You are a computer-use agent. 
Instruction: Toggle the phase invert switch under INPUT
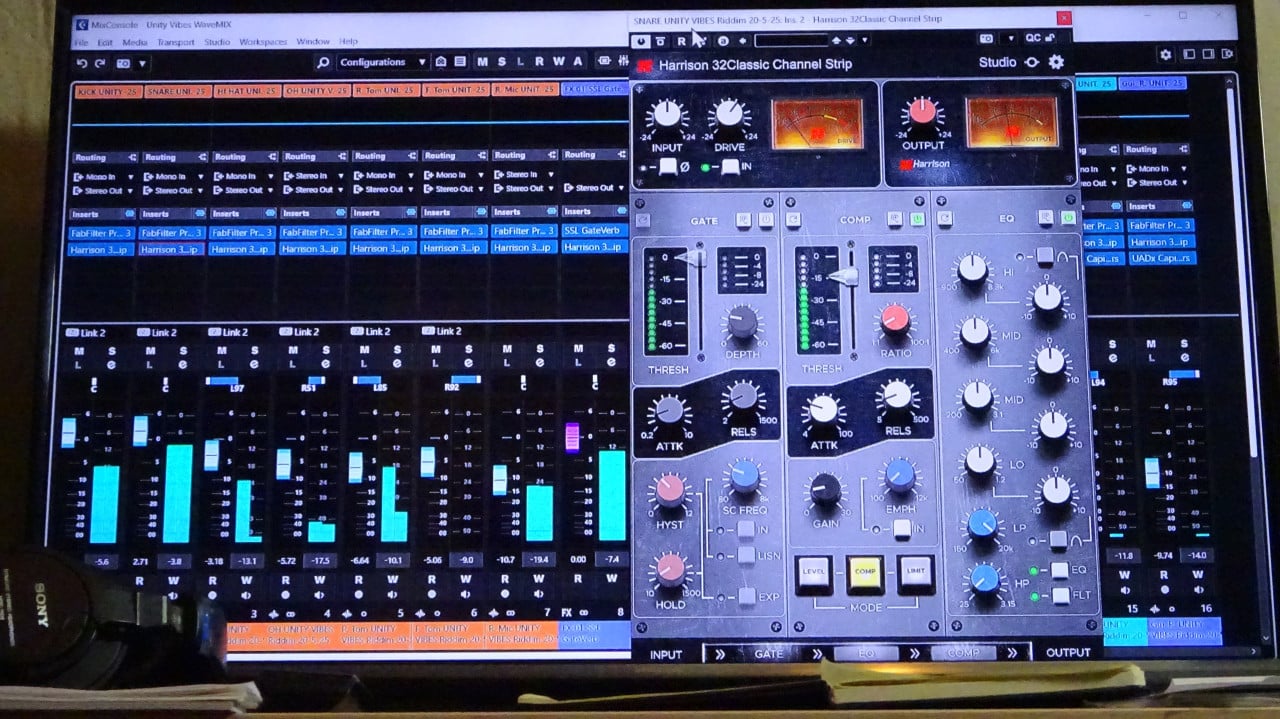(667, 167)
